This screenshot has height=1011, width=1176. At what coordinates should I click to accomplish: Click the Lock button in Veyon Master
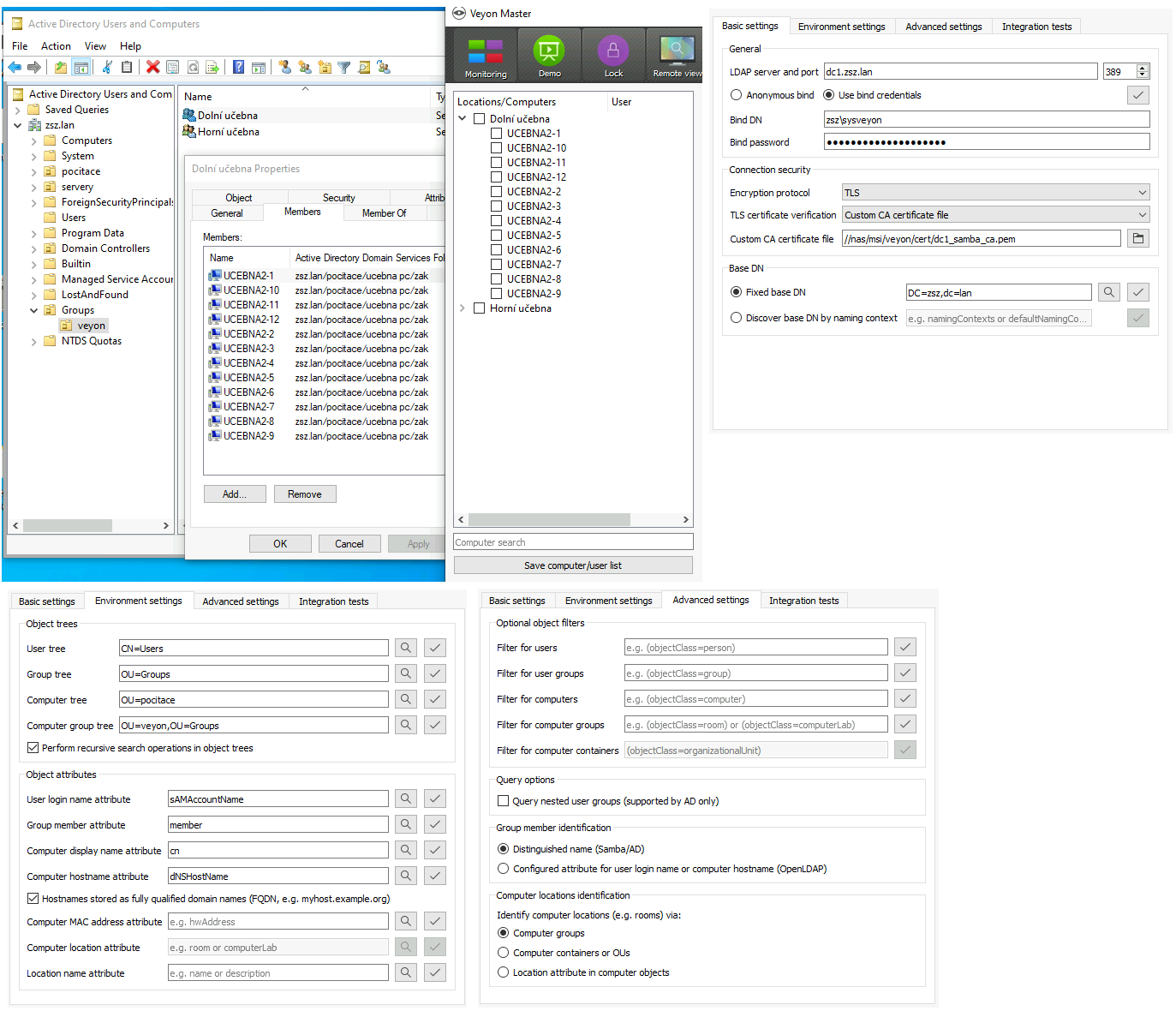pos(613,55)
